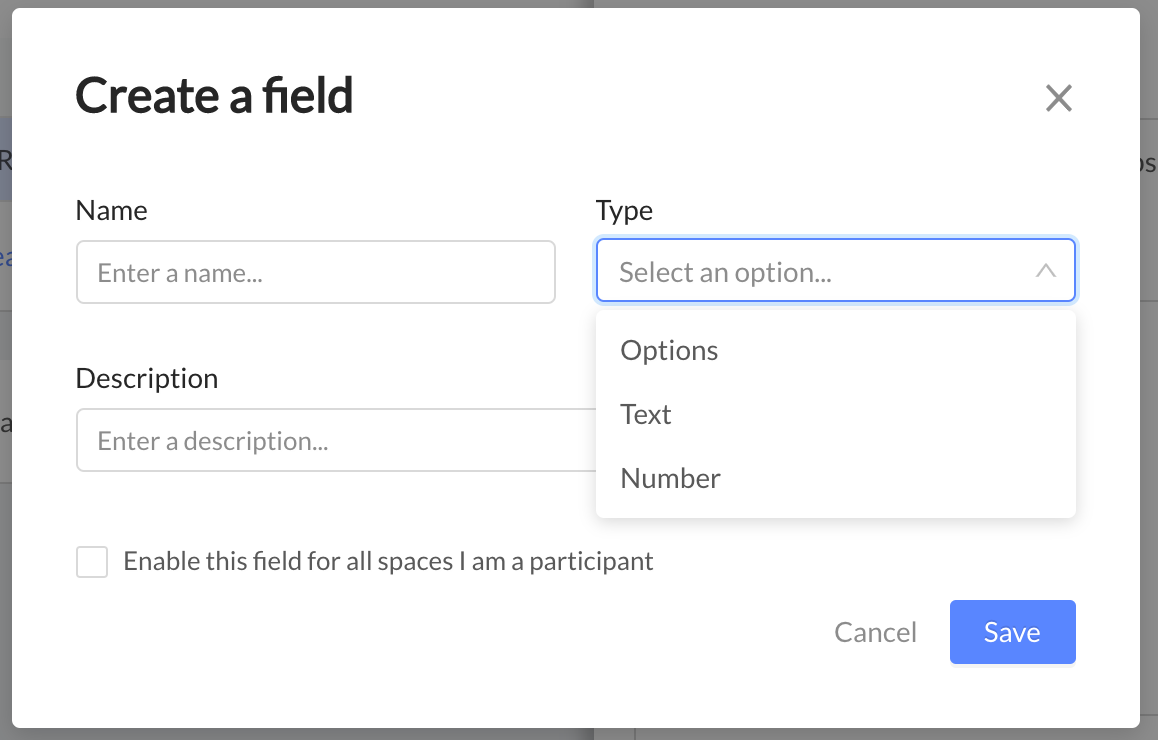The height and width of the screenshot is (740, 1158).
Task: Choose Options from the Type list
Action: (669, 351)
